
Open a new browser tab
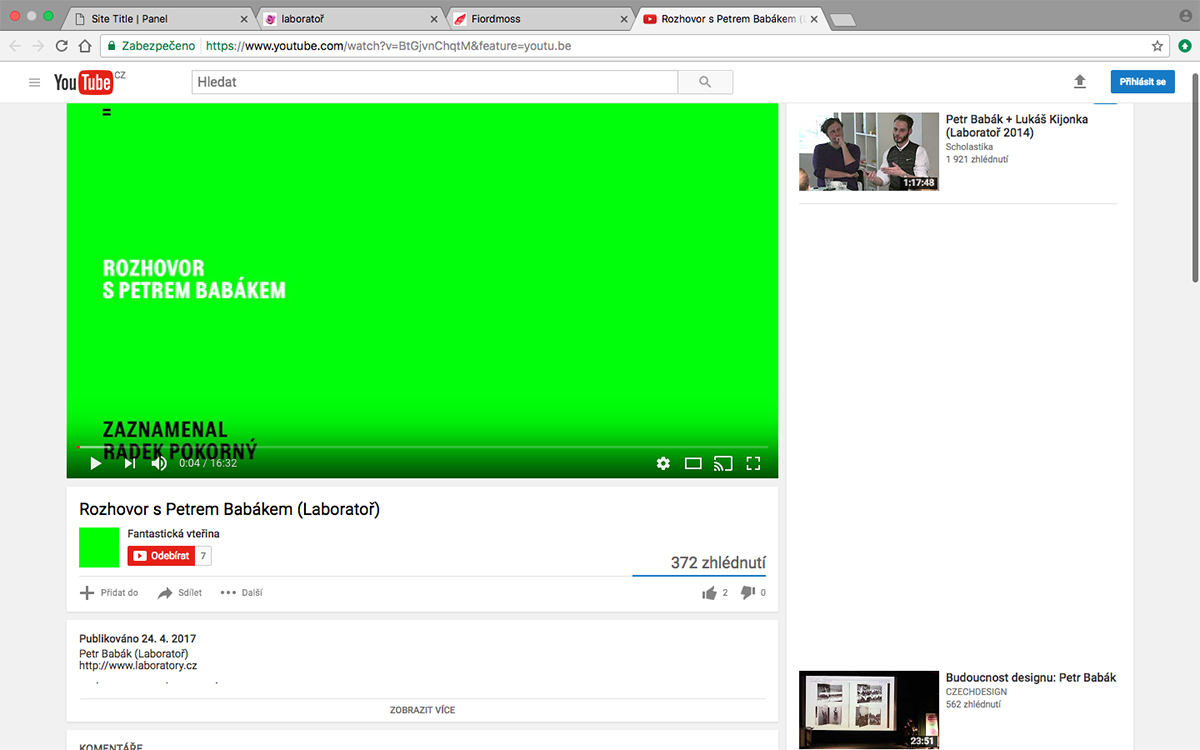point(842,20)
